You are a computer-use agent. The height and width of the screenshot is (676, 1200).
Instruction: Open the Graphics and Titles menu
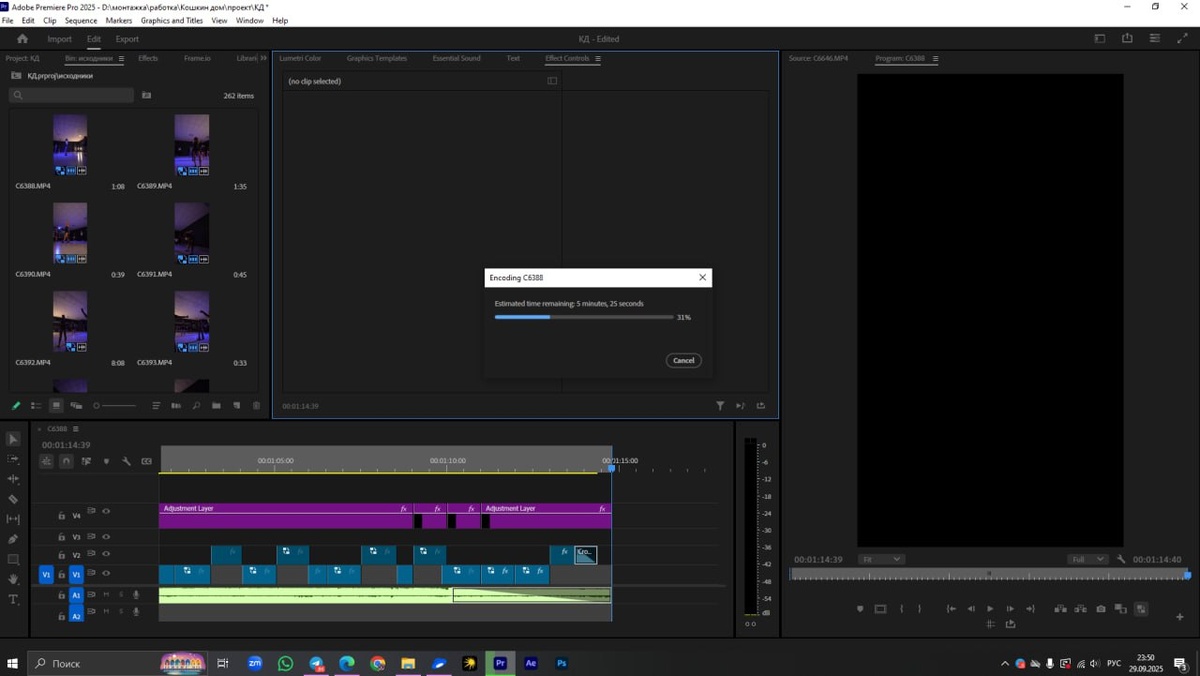[x=172, y=20]
